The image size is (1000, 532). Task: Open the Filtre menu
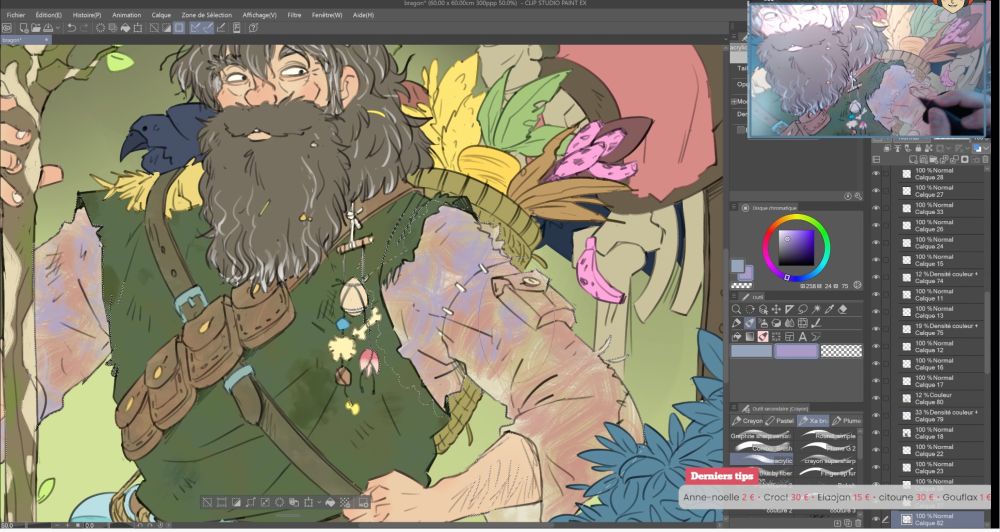click(294, 16)
